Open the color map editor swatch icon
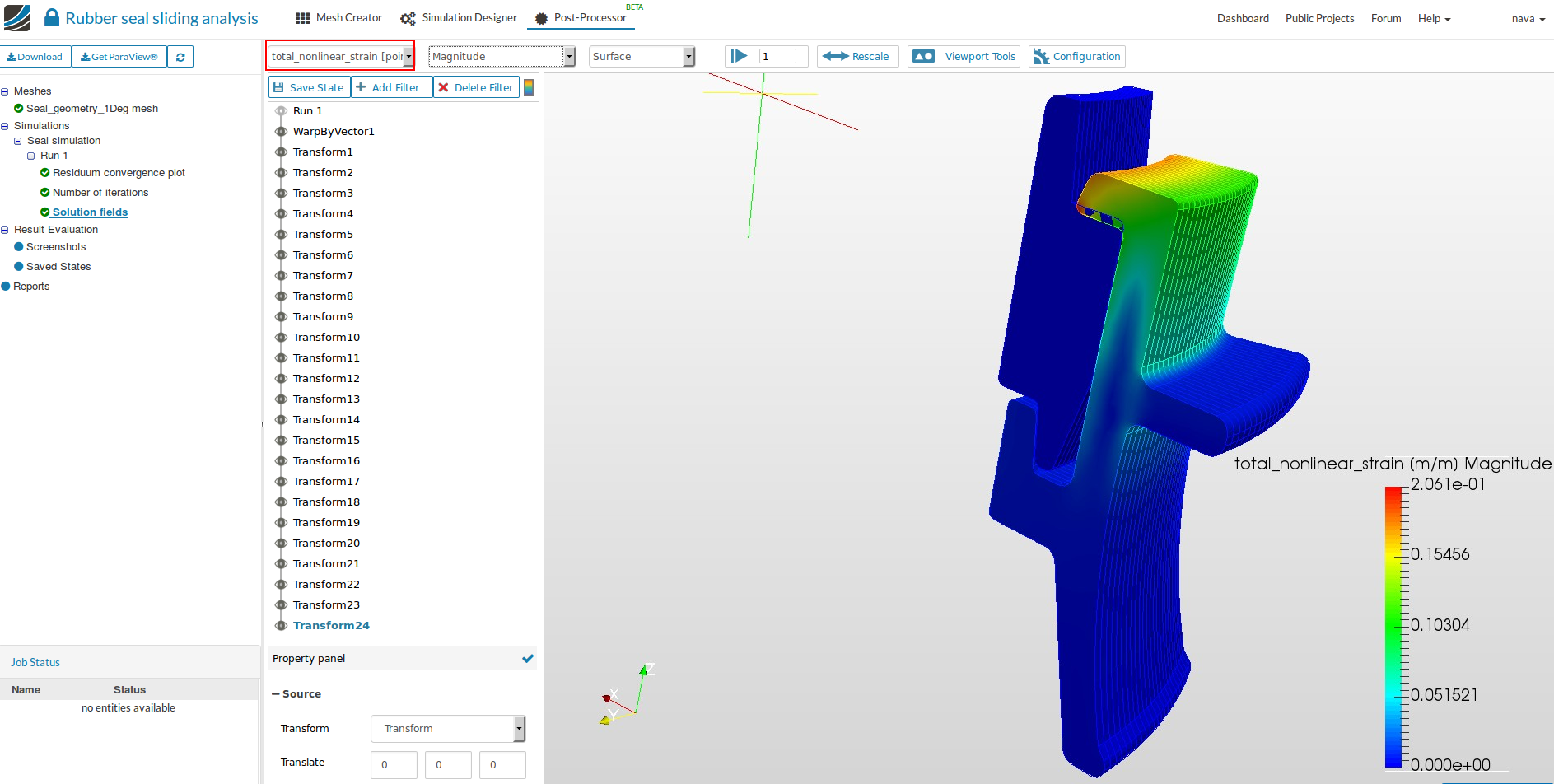1554x784 pixels. pos(530,86)
